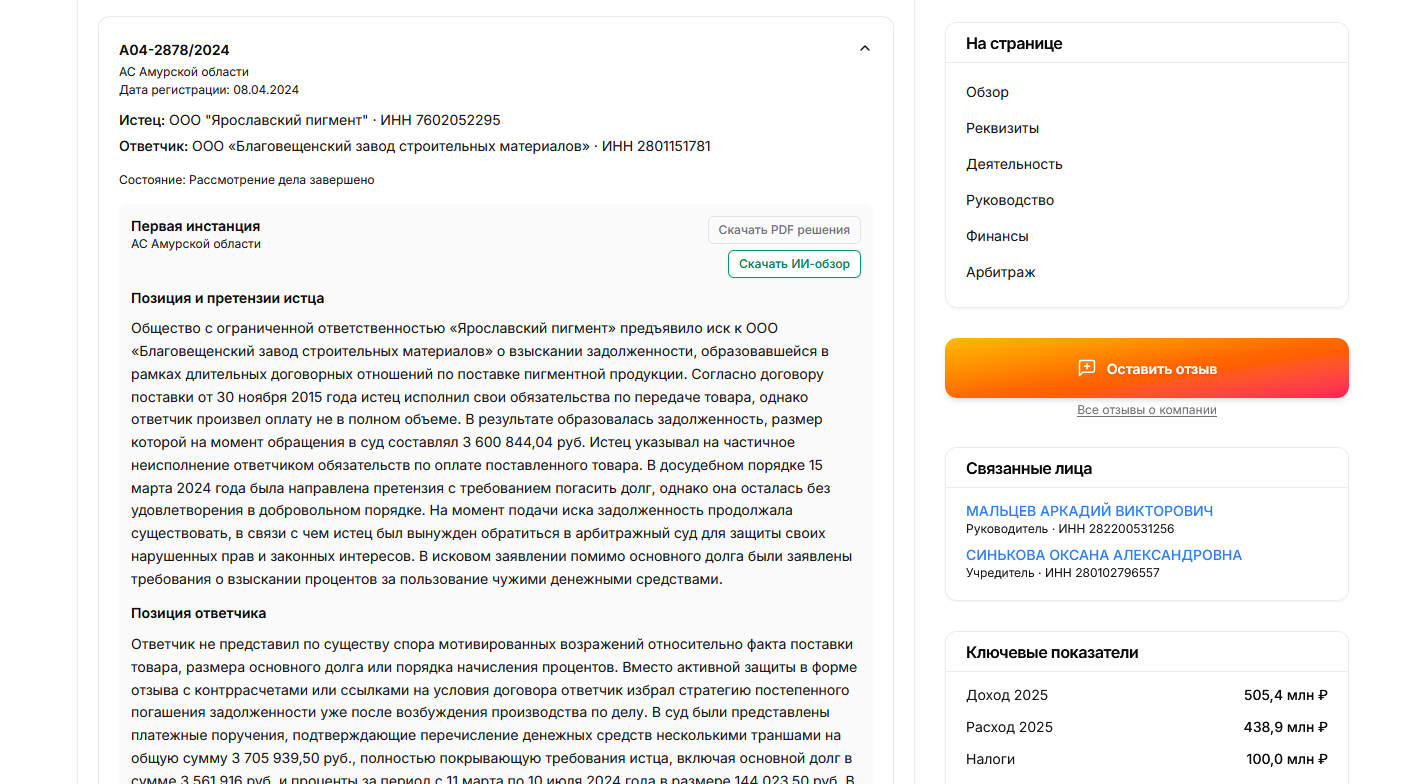Open СИНЬКОВА ОКСАНА АЛЕКСАНДРОВНА profile link
Viewport: 1426px width, 784px height.
(1104, 555)
